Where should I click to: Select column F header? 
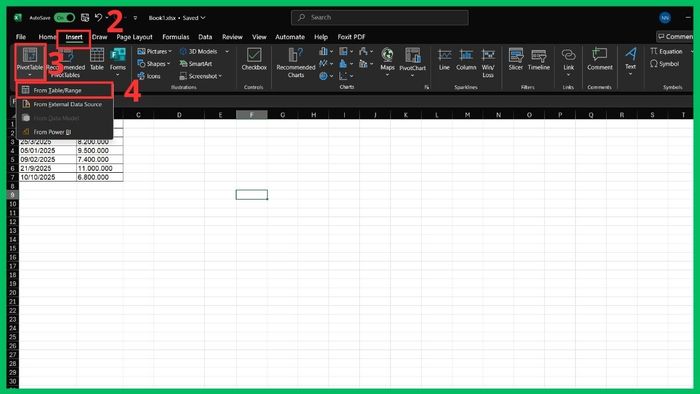coord(251,115)
